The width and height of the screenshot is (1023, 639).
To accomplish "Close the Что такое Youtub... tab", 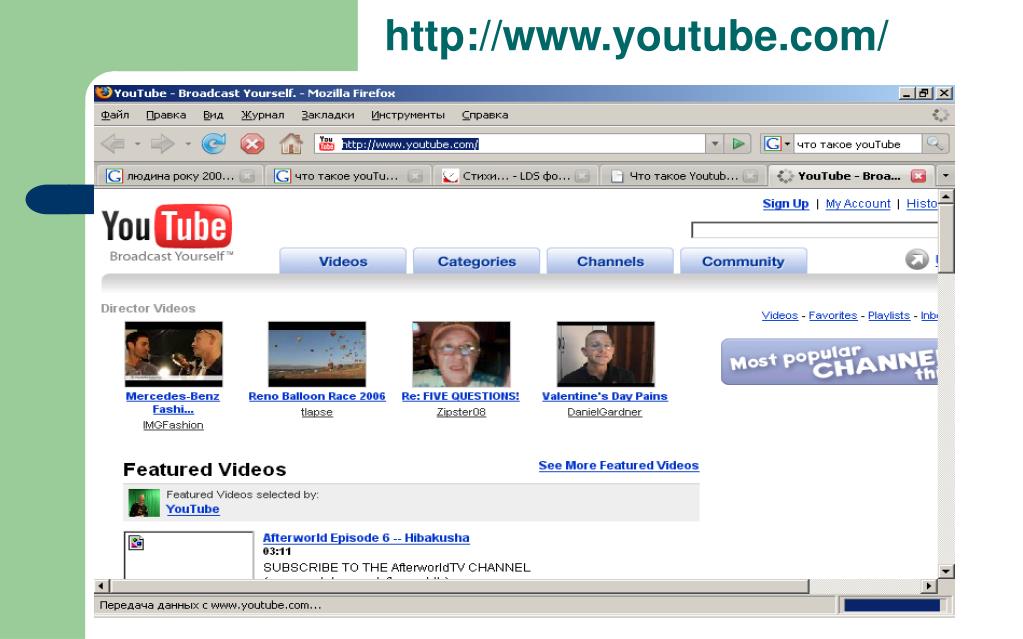I will coord(751,176).
